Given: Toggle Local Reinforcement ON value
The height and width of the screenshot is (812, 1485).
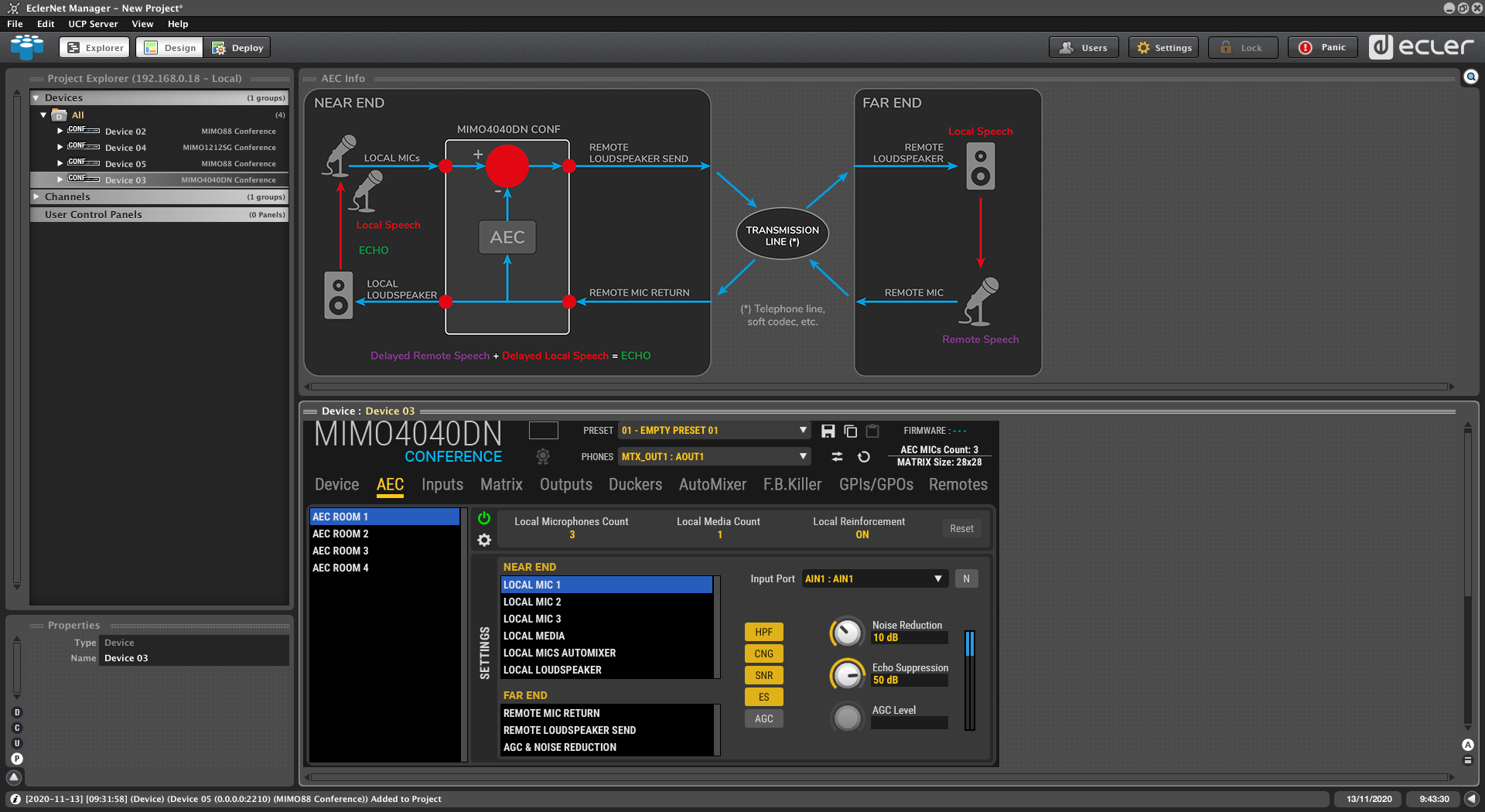Looking at the screenshot, I should pyautogui.click(x=862, y=535).
